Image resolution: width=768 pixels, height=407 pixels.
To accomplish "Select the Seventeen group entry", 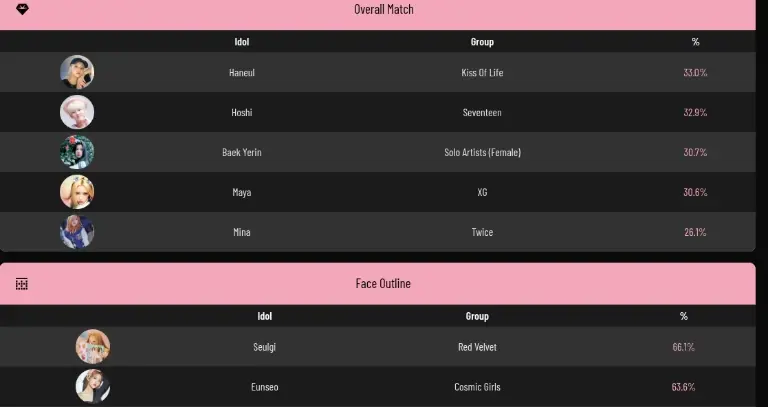I will [x=482, y=113].
